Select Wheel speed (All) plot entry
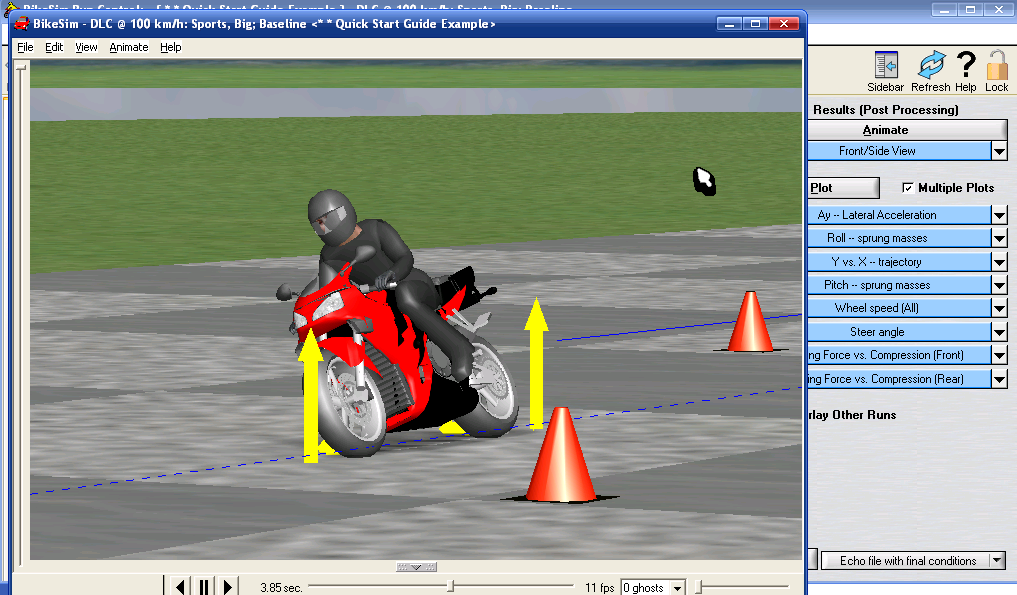This screenshot has width=1017, height=595. tap(900, 308)
